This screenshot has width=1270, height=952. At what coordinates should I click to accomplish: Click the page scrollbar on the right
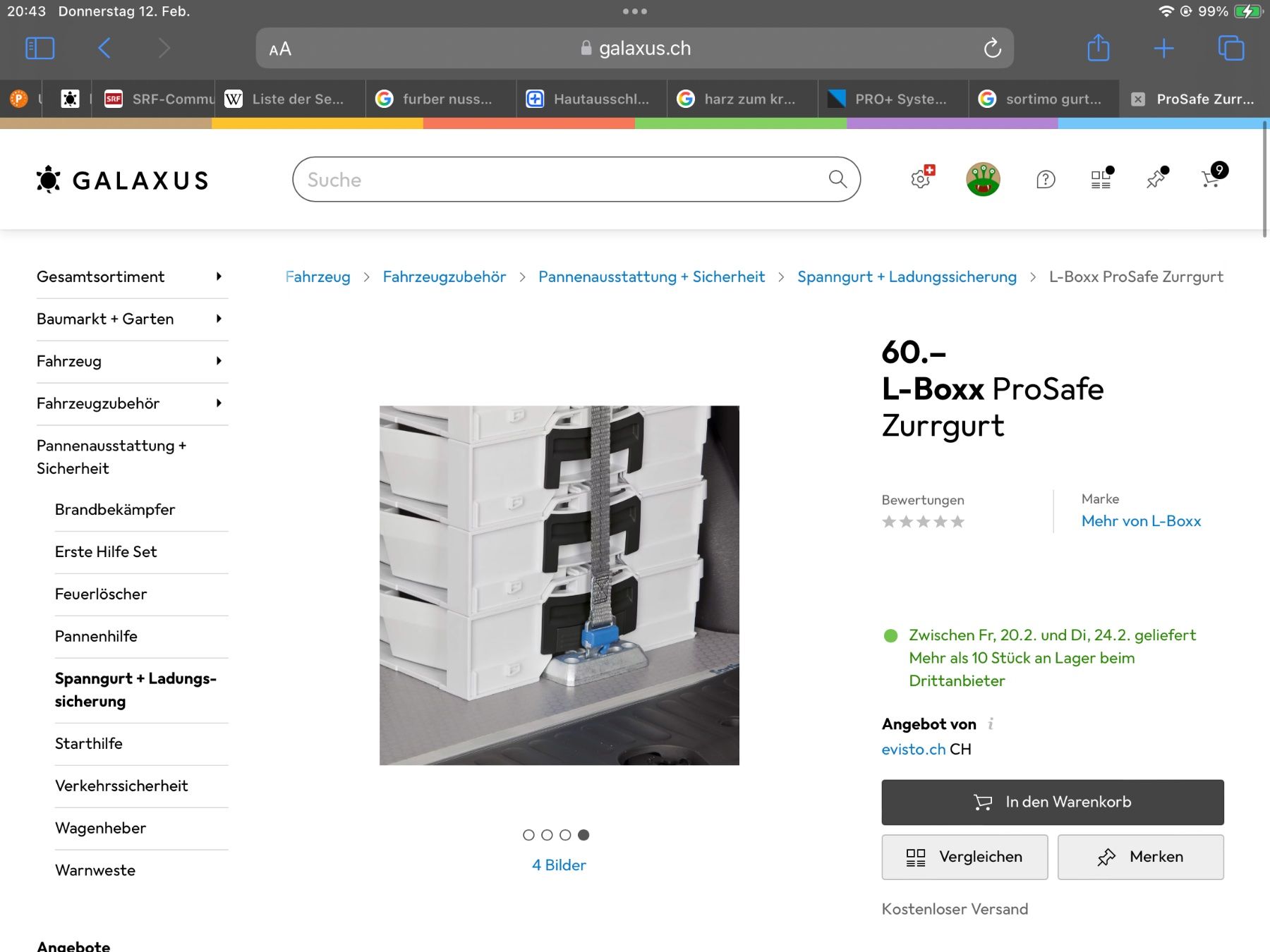click(1264, 180)
